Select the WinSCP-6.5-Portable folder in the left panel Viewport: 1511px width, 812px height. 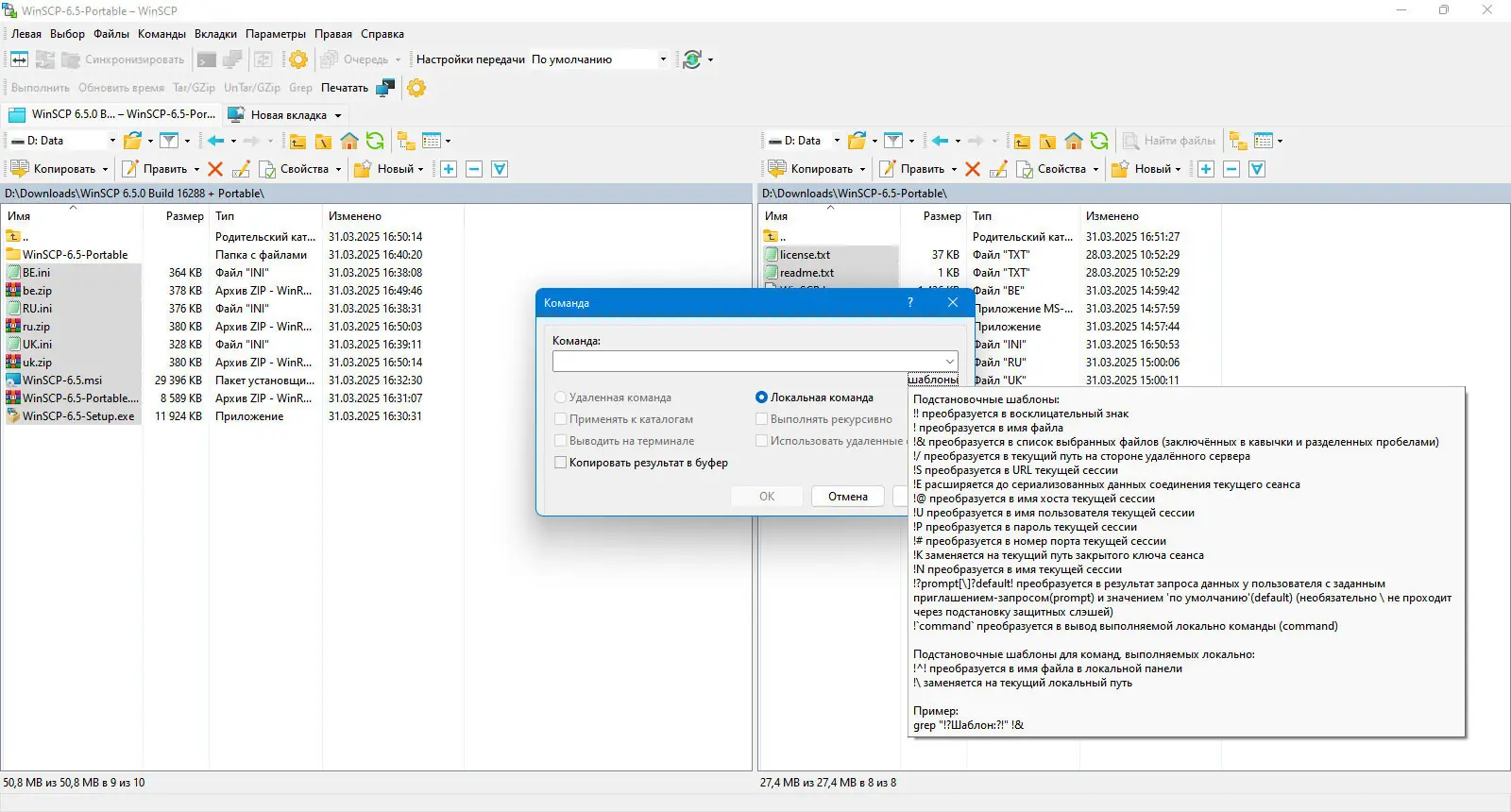76,255
